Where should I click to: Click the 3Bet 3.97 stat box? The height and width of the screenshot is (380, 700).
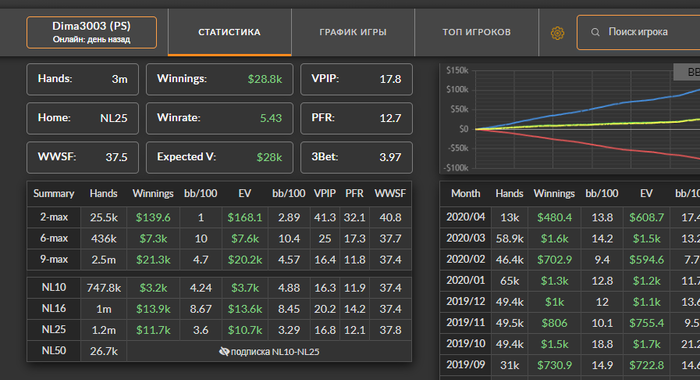pos(356,157)
